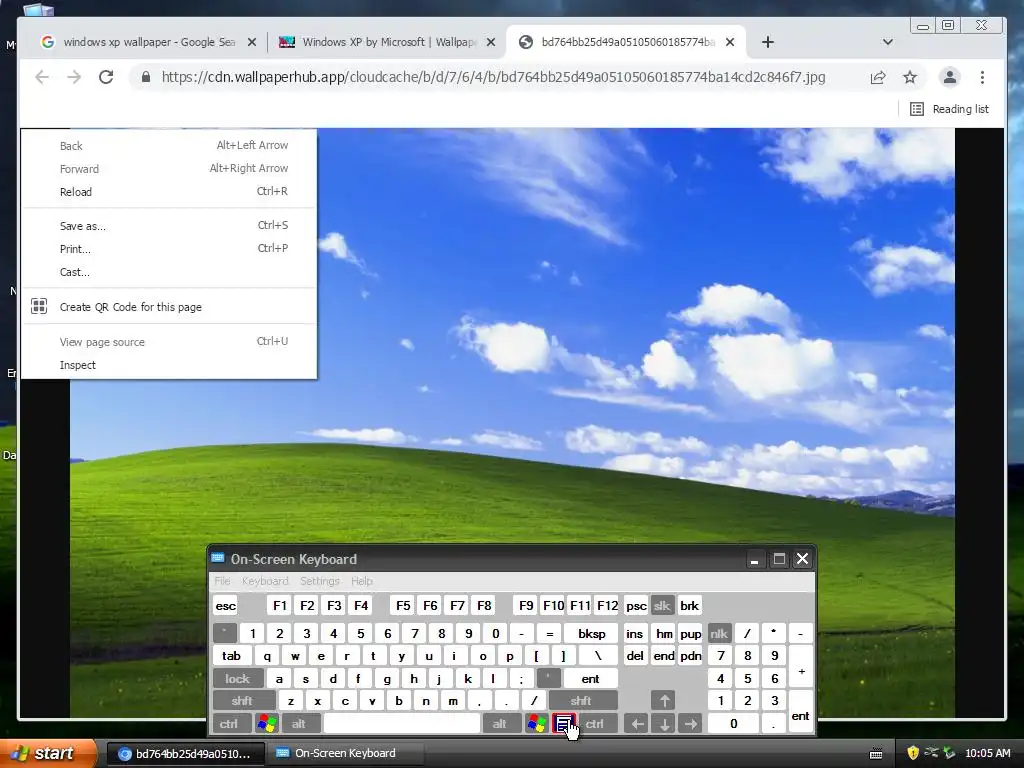Click the del key
Screen dimensions: 1024x768
(x=635, y=656)
